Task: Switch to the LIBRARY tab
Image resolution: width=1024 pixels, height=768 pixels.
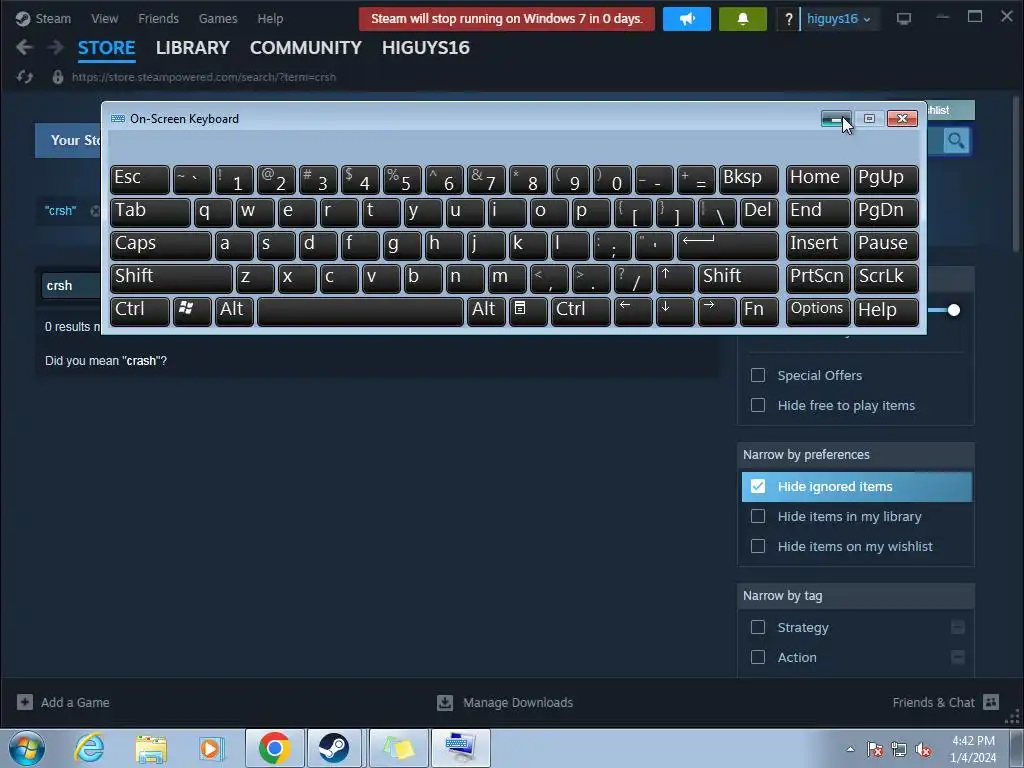Action: [x=193, y=48]
